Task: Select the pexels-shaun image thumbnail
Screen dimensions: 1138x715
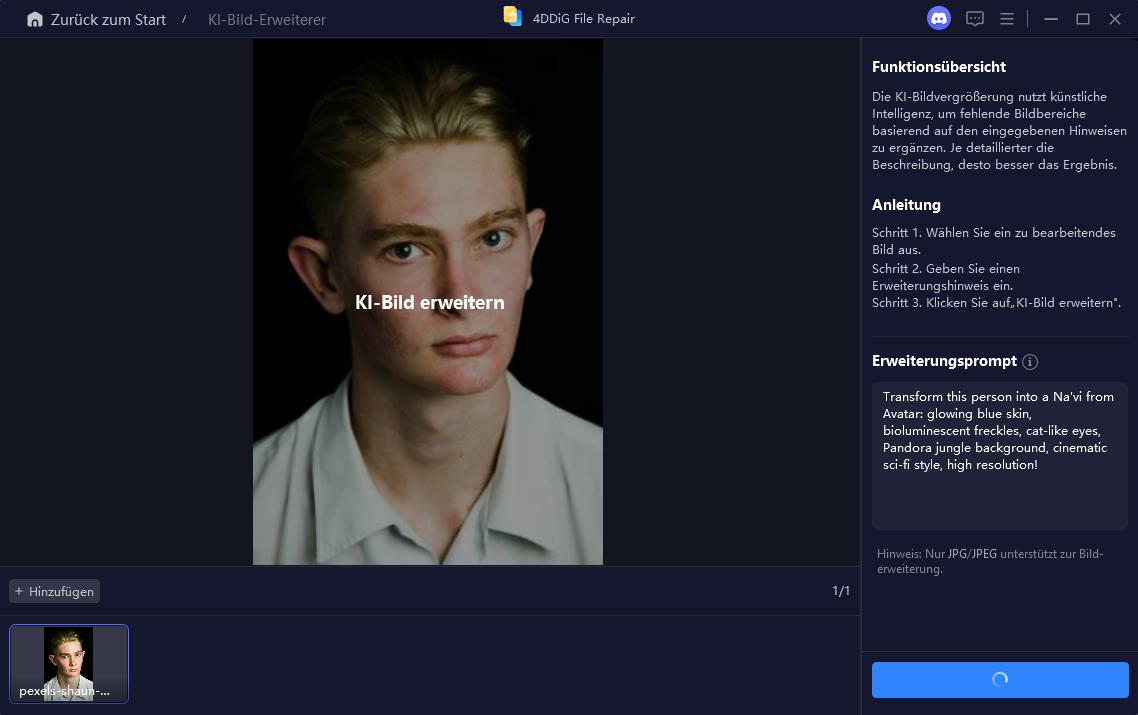Action: (68, 663)
